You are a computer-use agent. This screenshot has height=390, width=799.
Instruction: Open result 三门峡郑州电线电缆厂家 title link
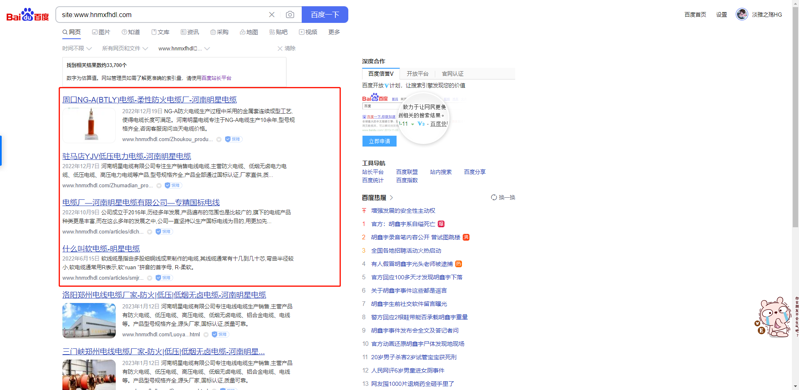(x=164, y=352)
